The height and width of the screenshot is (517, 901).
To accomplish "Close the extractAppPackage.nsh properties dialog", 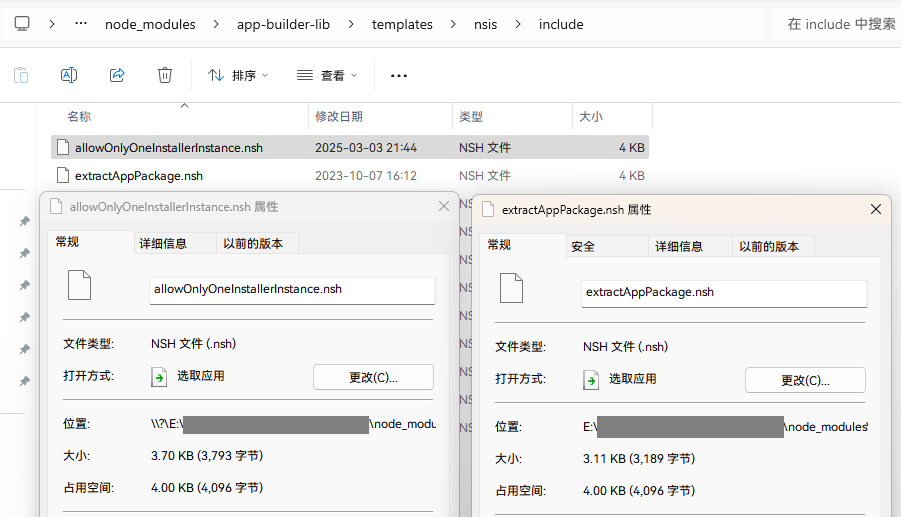I will 876,209.
